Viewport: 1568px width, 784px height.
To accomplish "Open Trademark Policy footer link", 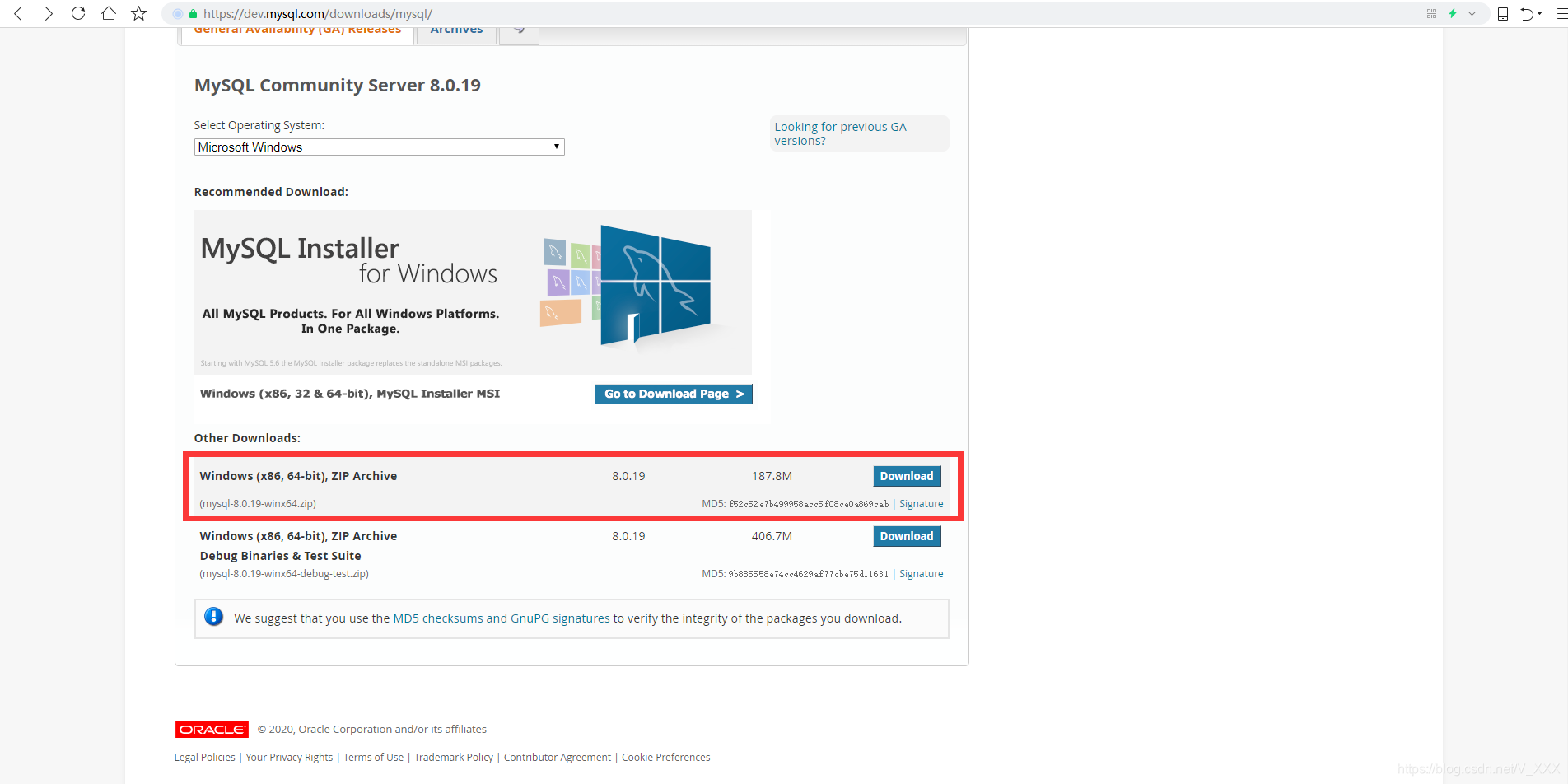I will [x=454, y=758].
